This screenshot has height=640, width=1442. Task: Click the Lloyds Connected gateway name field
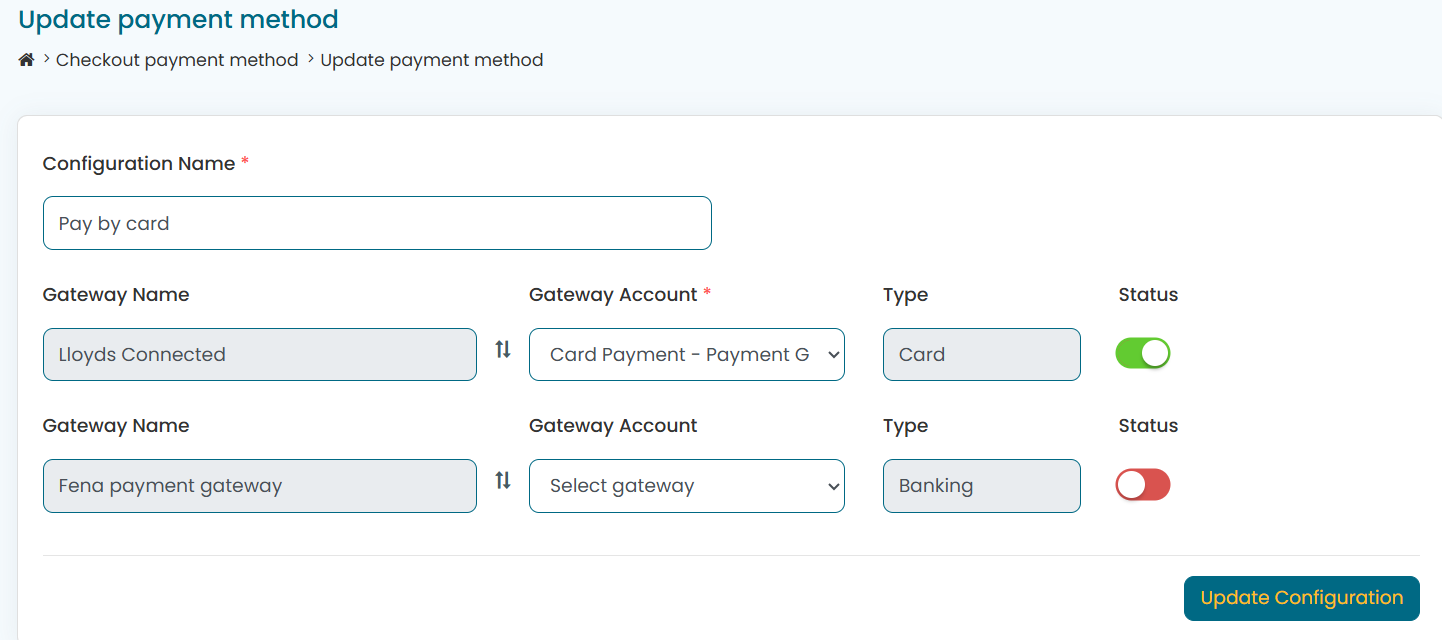[x=259, y=355]
